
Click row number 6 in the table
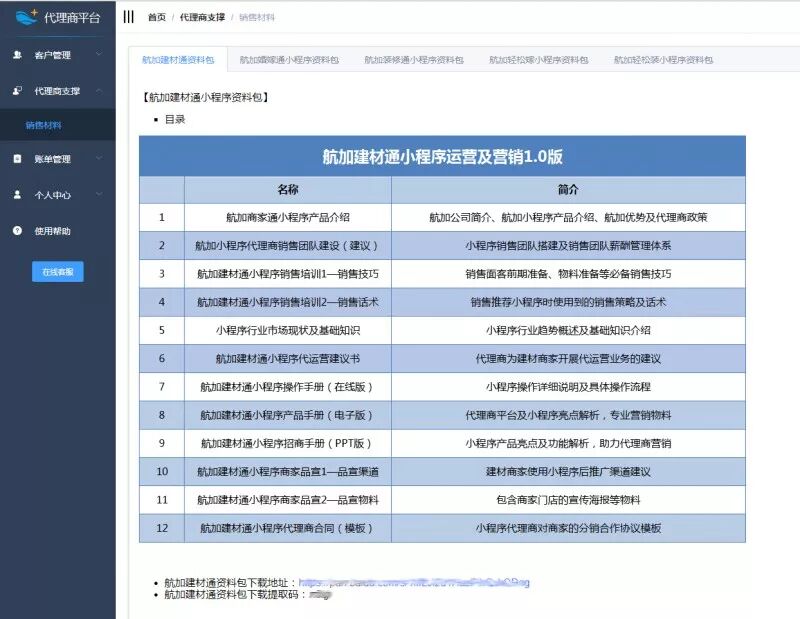tap(162, 359)
